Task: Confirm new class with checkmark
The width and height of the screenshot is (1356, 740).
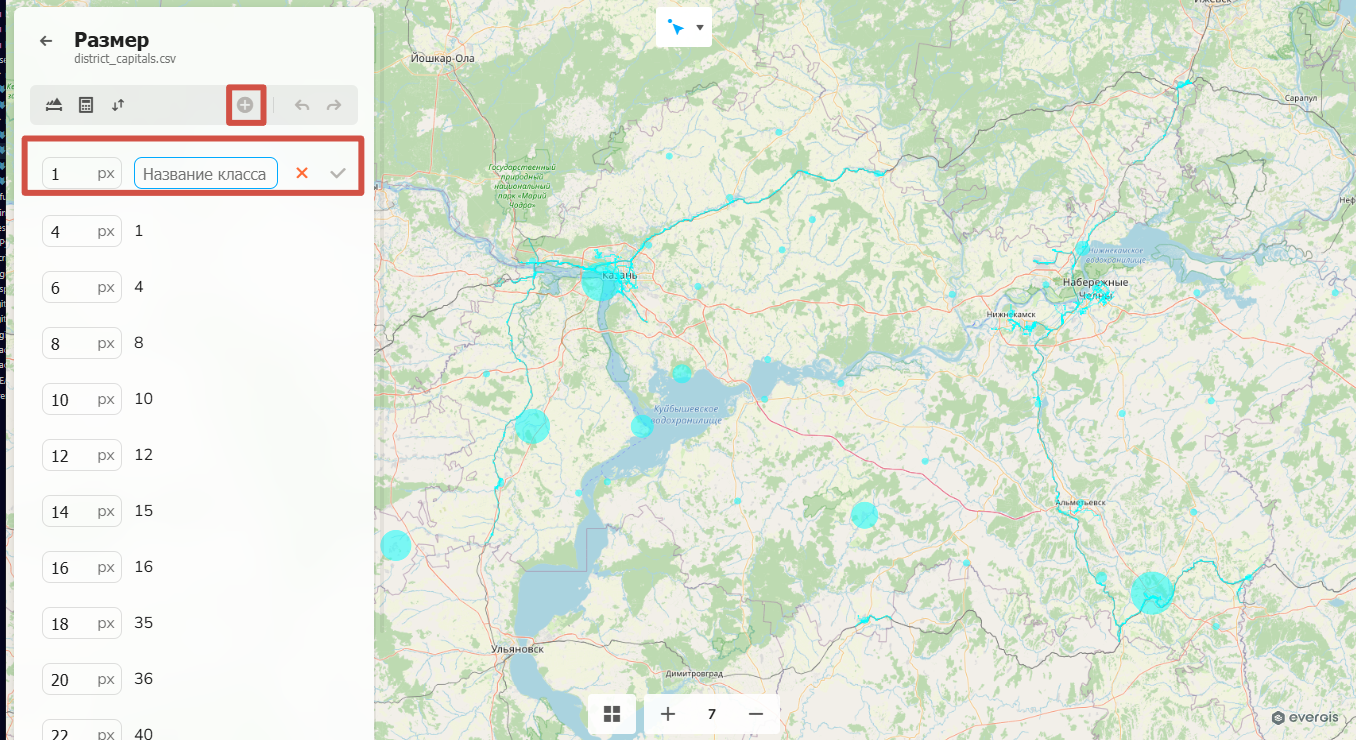Action: pyautogui.click(x=338, y=173)
